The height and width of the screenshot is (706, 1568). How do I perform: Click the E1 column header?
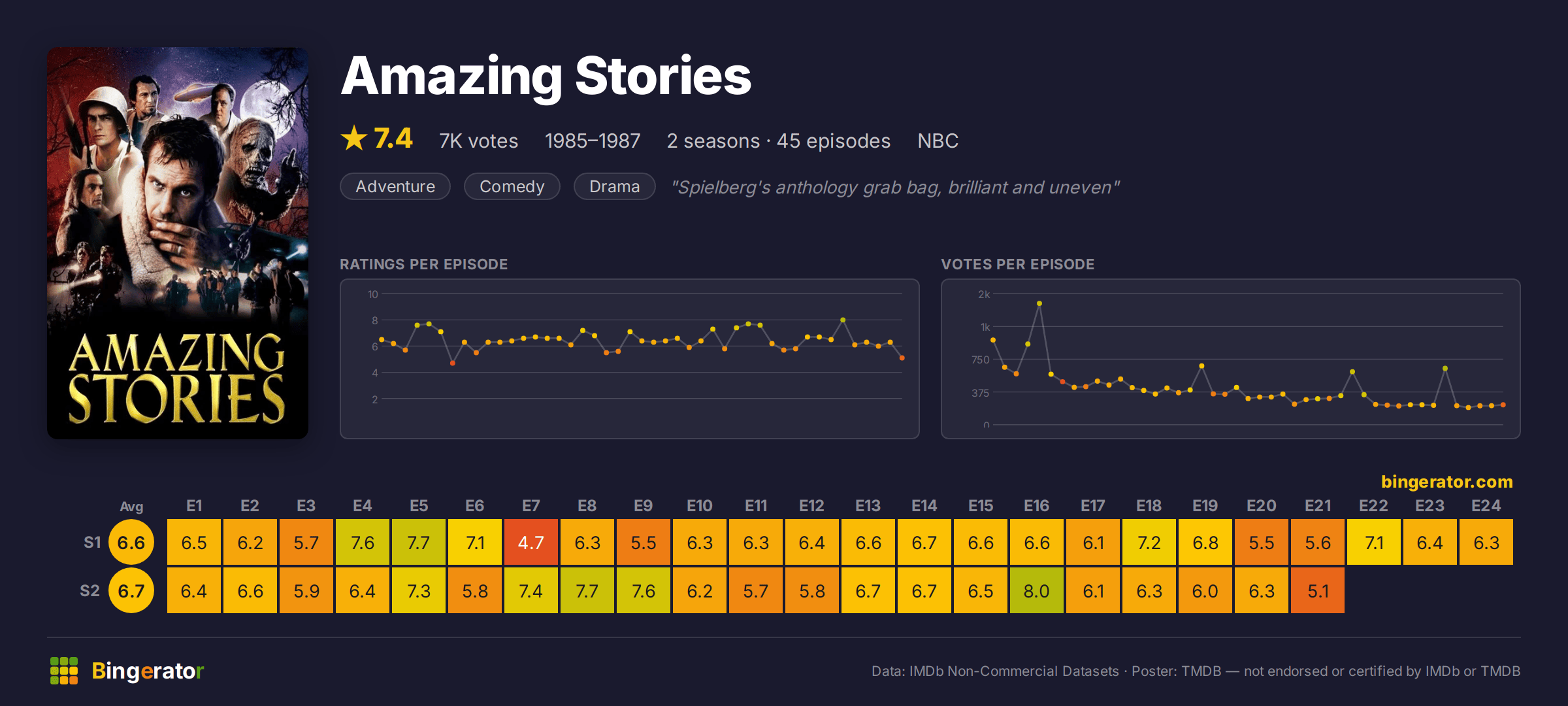[x=194, y=506]
